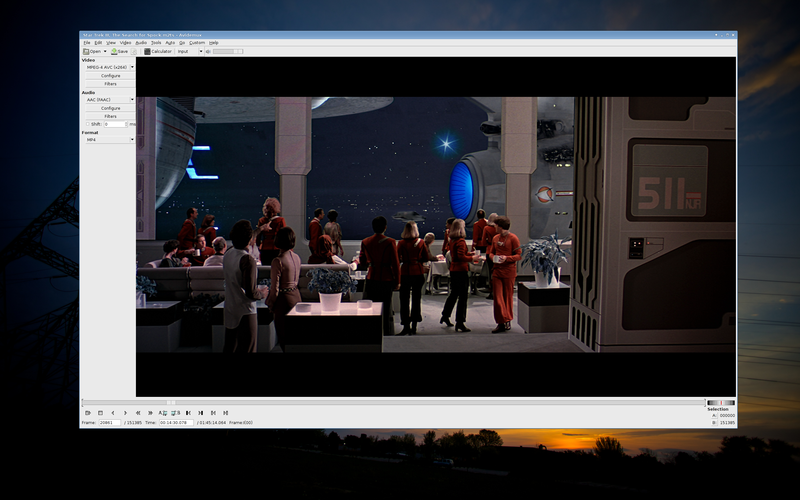Open the bitrate Calculator
The image size is (800, 500).
coord(158,52)
